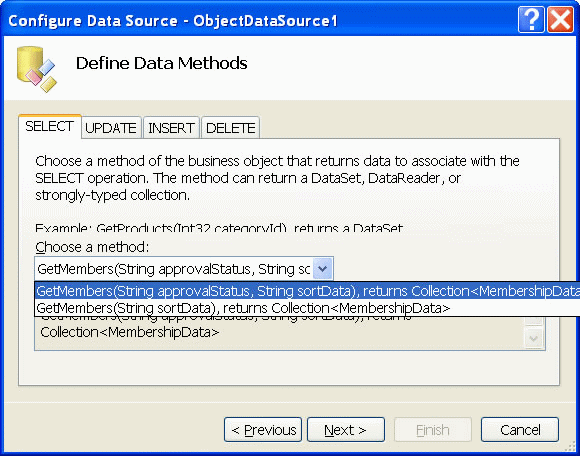Click the Collection<MembershipData> method signature text
580x456 pixels.
click(130, 332)
